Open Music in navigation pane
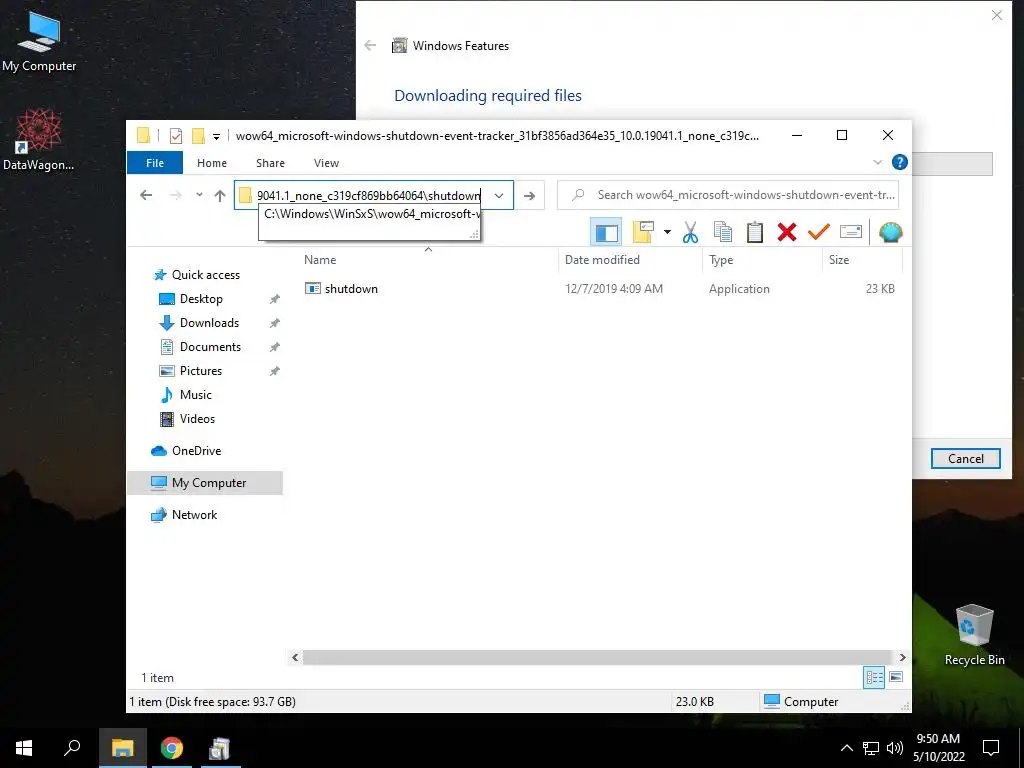The image size is (1024, 768). (x=195, y=395)
